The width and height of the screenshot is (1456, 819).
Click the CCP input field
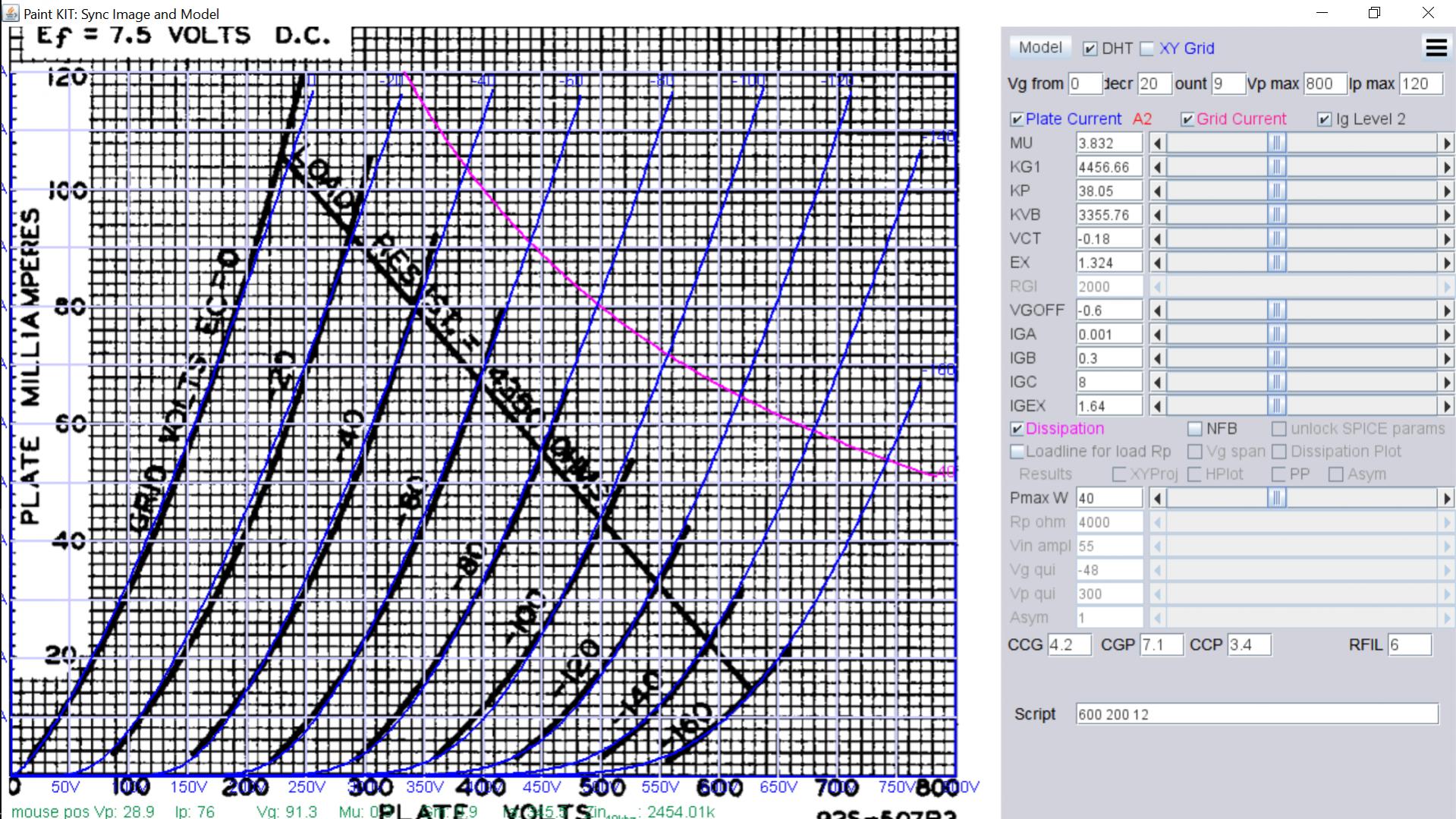pos(1250,645)
